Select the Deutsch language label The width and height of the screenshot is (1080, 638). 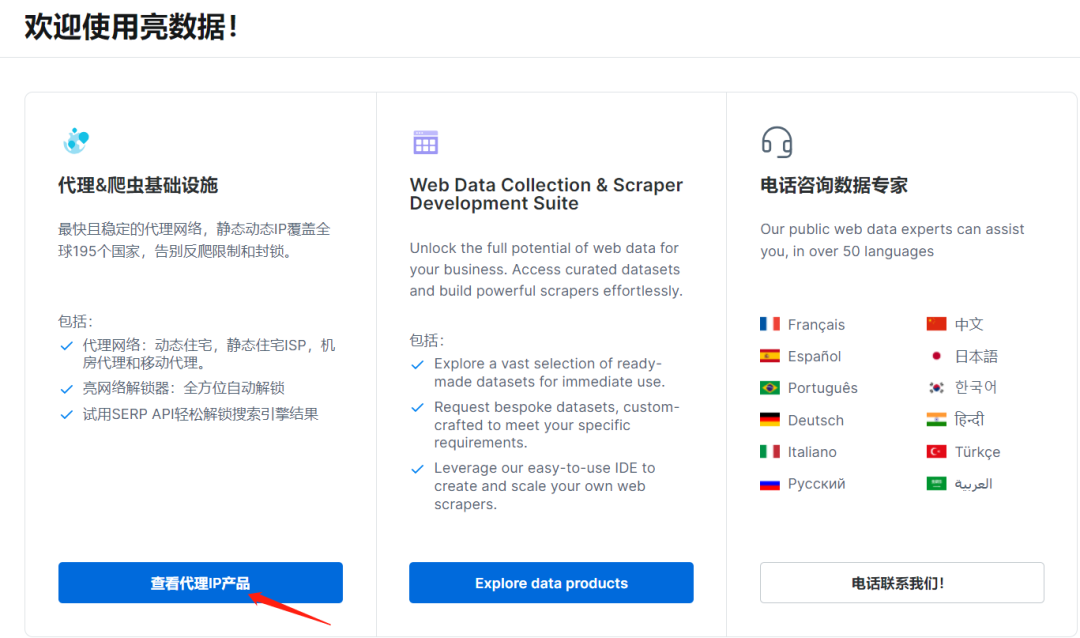(x=816, y=420)
